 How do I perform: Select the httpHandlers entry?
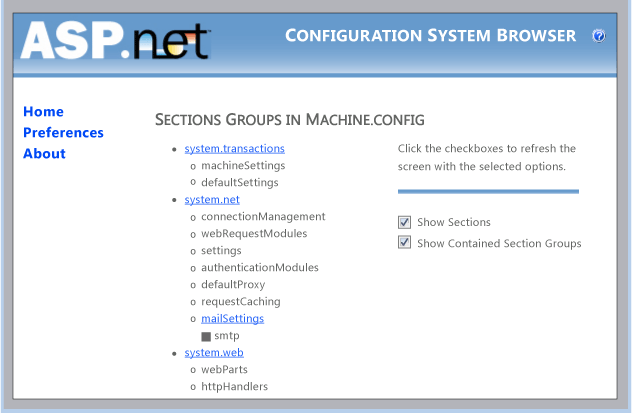pyautogui.click(x=235, y=387)
